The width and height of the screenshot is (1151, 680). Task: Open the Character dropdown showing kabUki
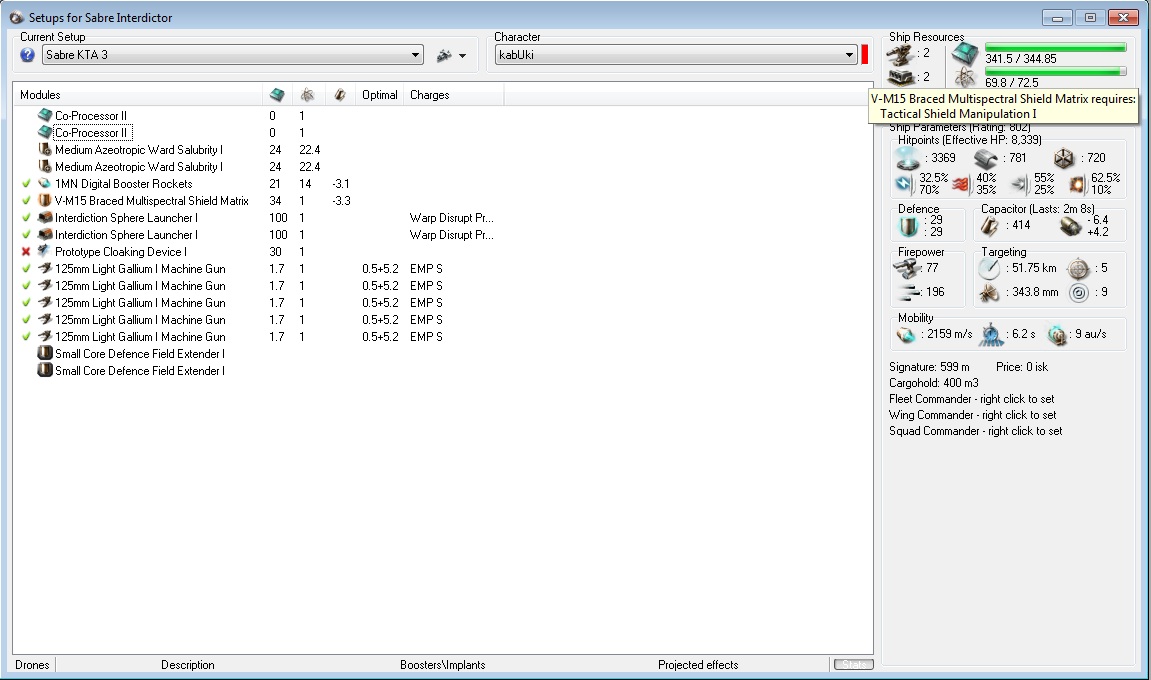click(676, 55)
